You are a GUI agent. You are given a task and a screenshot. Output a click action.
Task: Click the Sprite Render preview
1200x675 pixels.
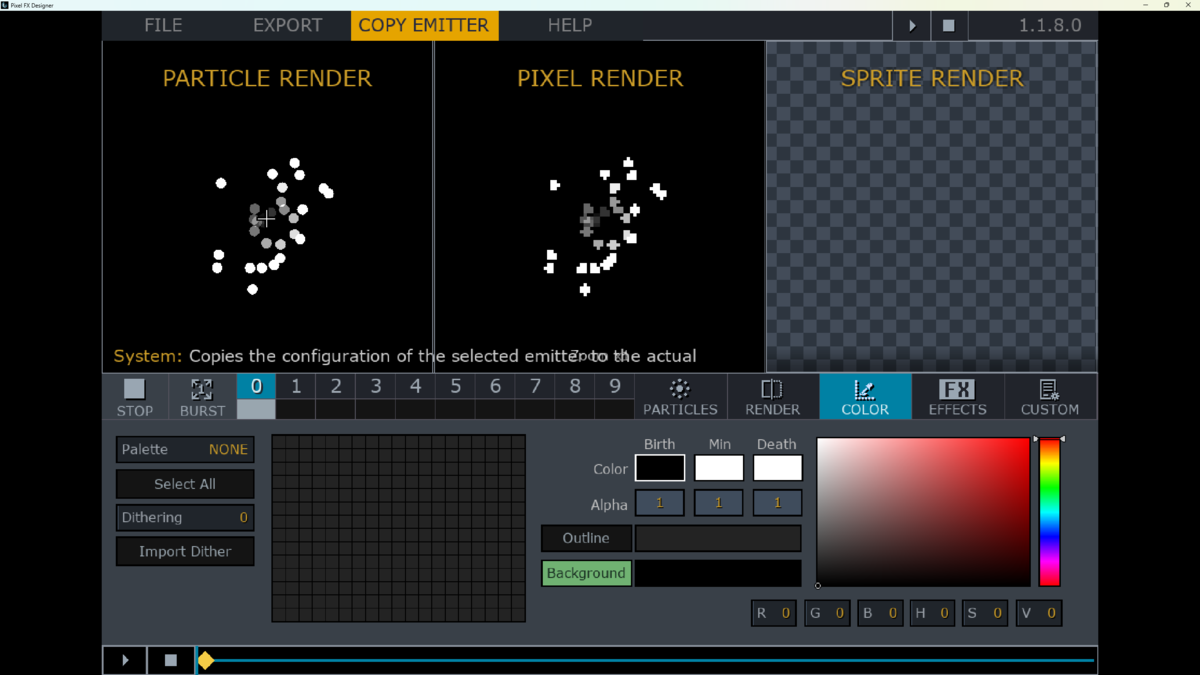tap(931, 207)
